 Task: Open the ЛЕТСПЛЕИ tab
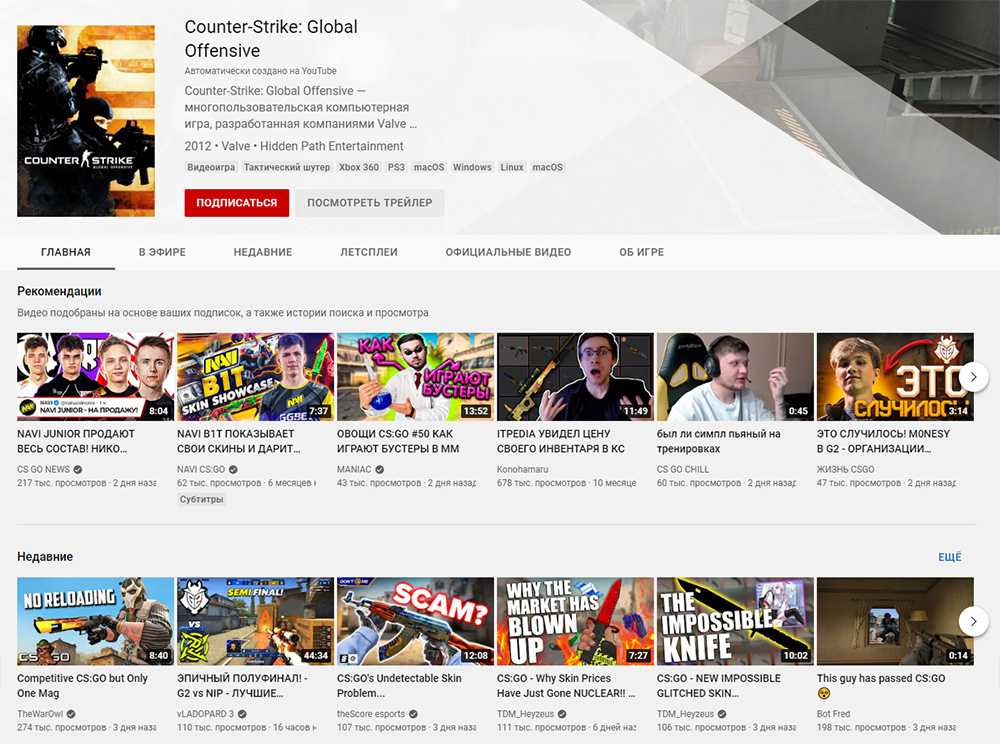368,252
